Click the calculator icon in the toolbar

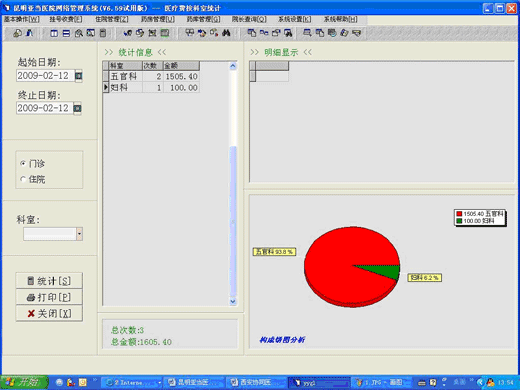[103, 33]
